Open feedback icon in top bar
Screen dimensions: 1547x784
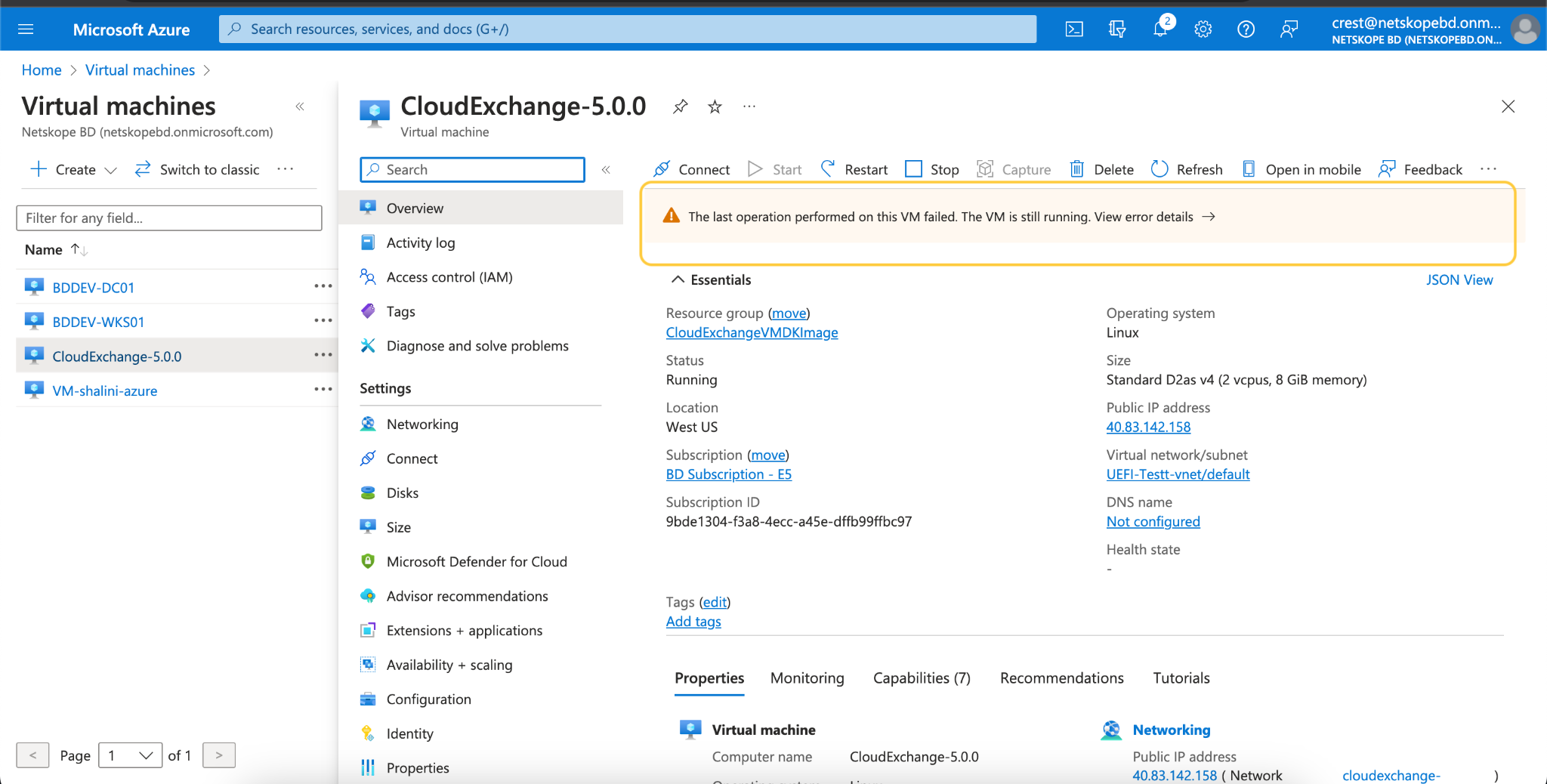[1289, 29]
